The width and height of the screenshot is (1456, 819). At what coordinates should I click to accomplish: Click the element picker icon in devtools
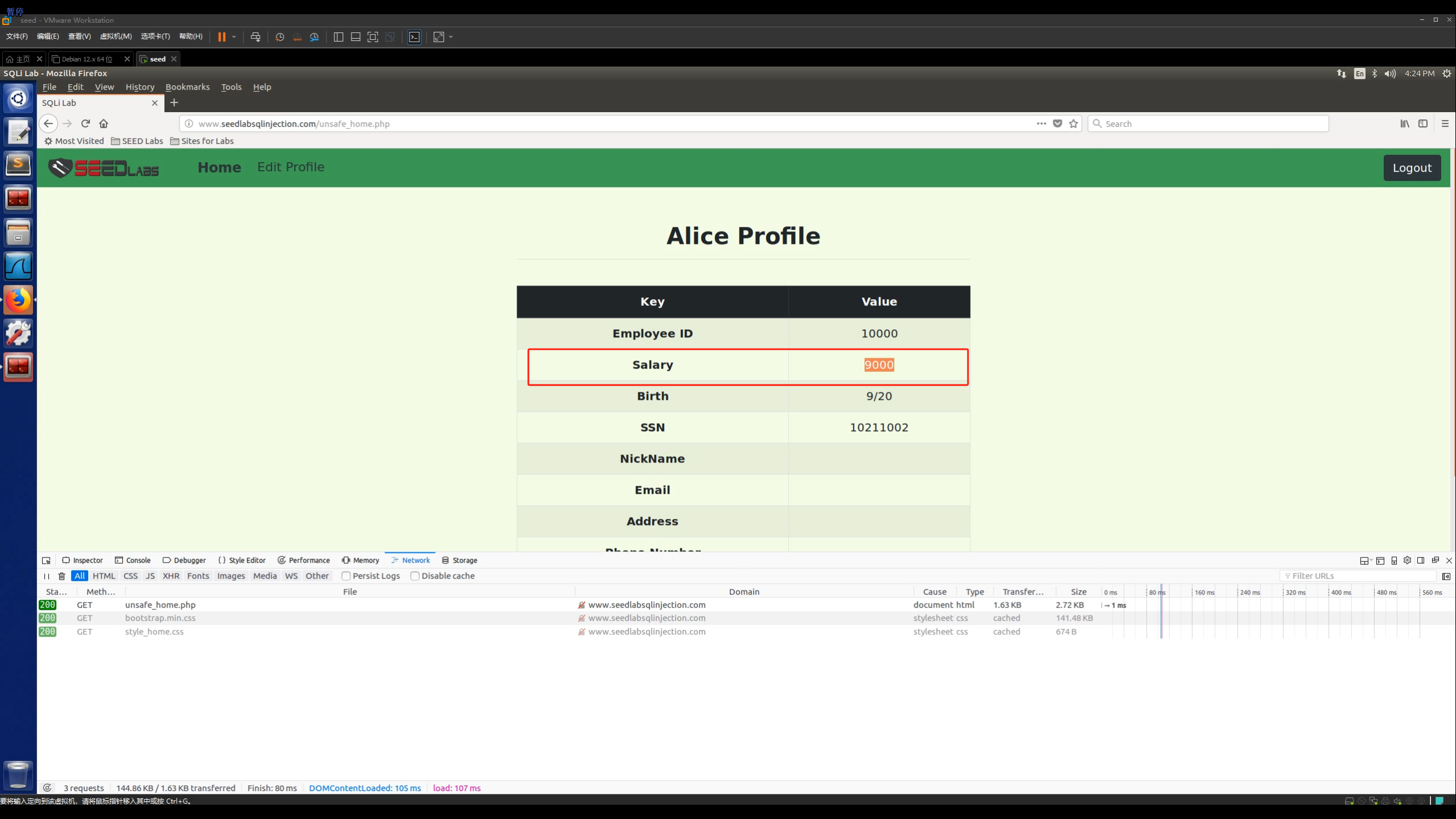(46, 560)
